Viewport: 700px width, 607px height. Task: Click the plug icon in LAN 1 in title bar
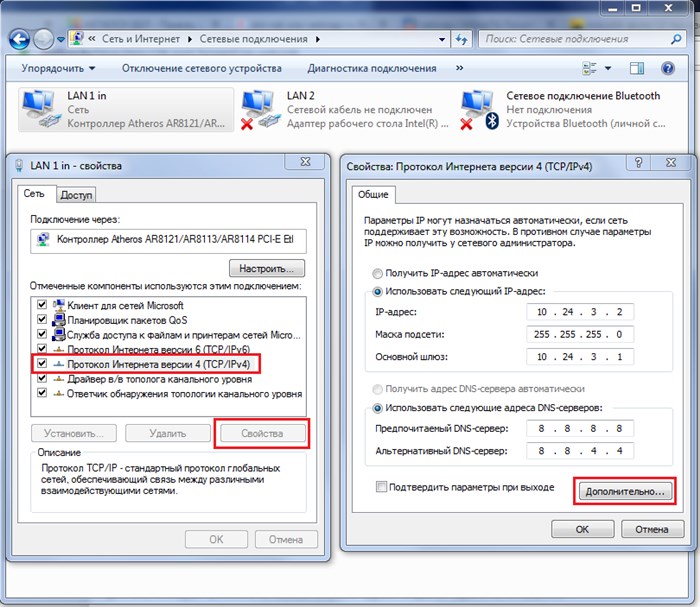point(19,165)
